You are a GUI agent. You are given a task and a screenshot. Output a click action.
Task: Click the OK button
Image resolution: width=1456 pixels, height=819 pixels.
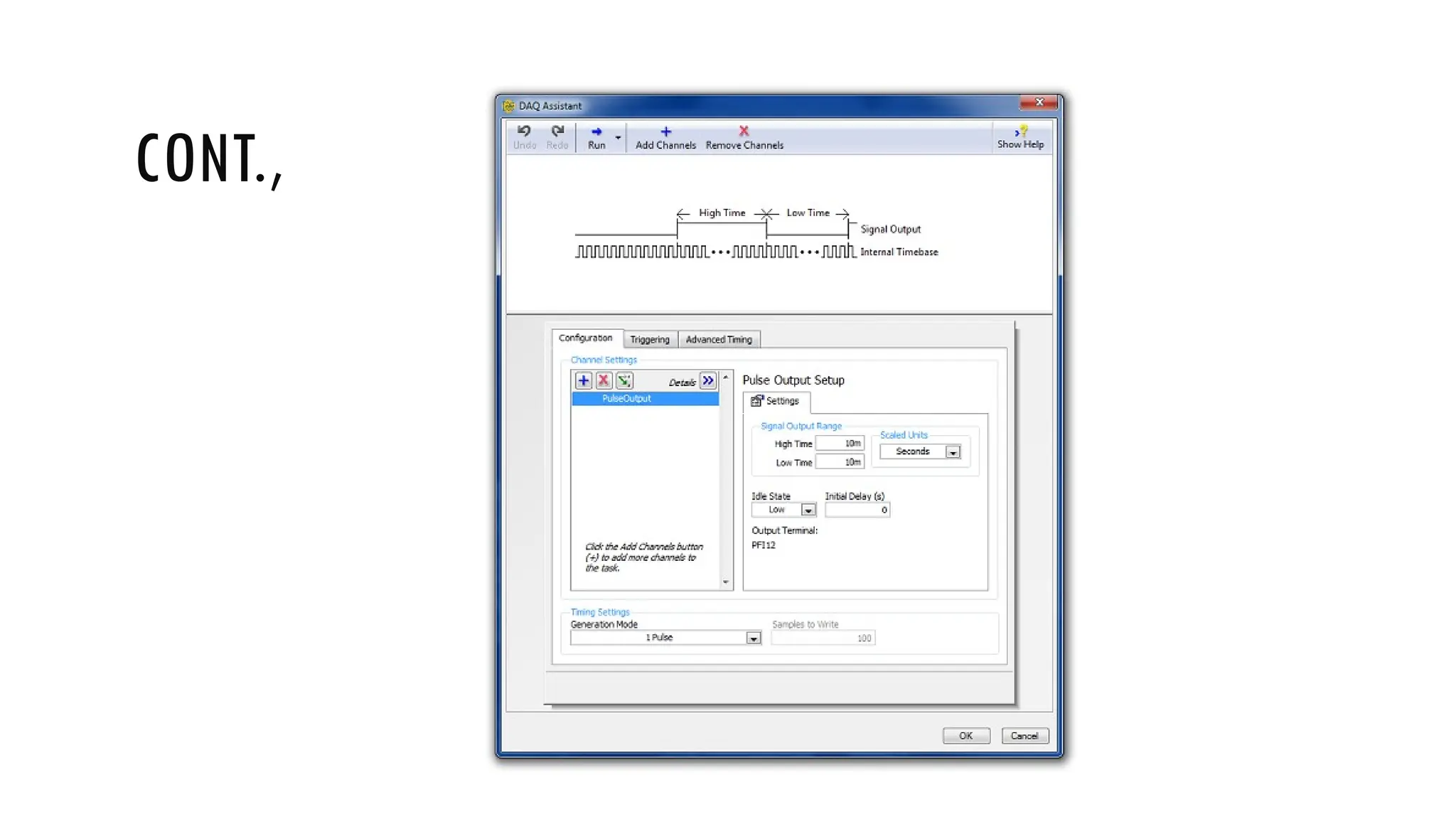pos(965,736)
